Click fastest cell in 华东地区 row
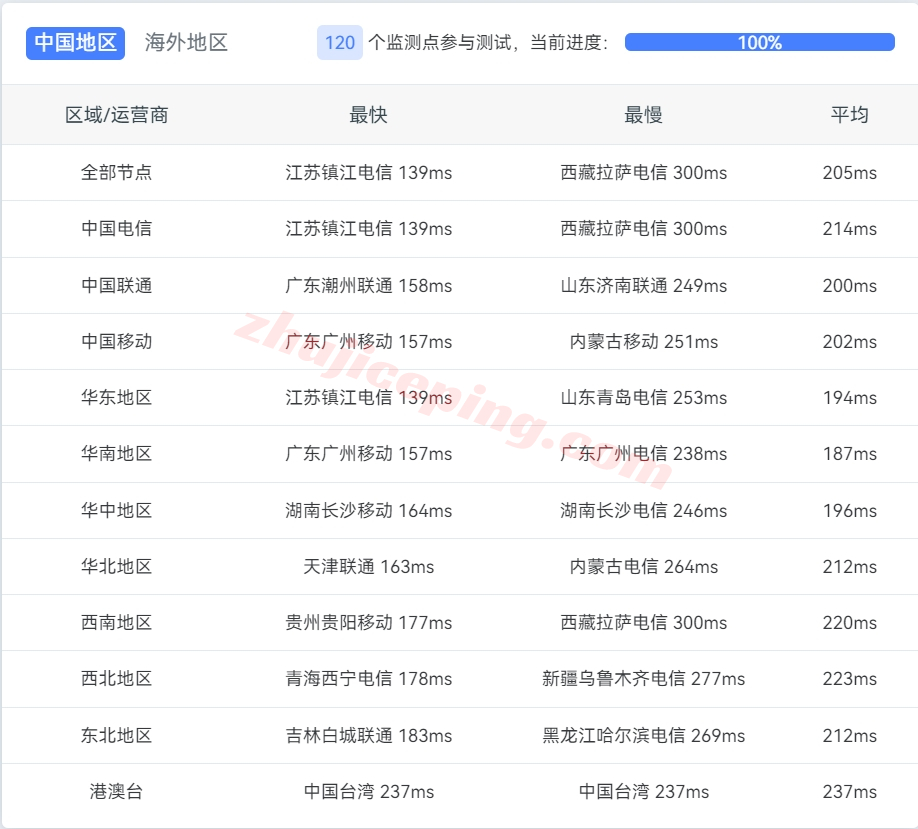Screen dimensions: 918x829 (368, 398)
